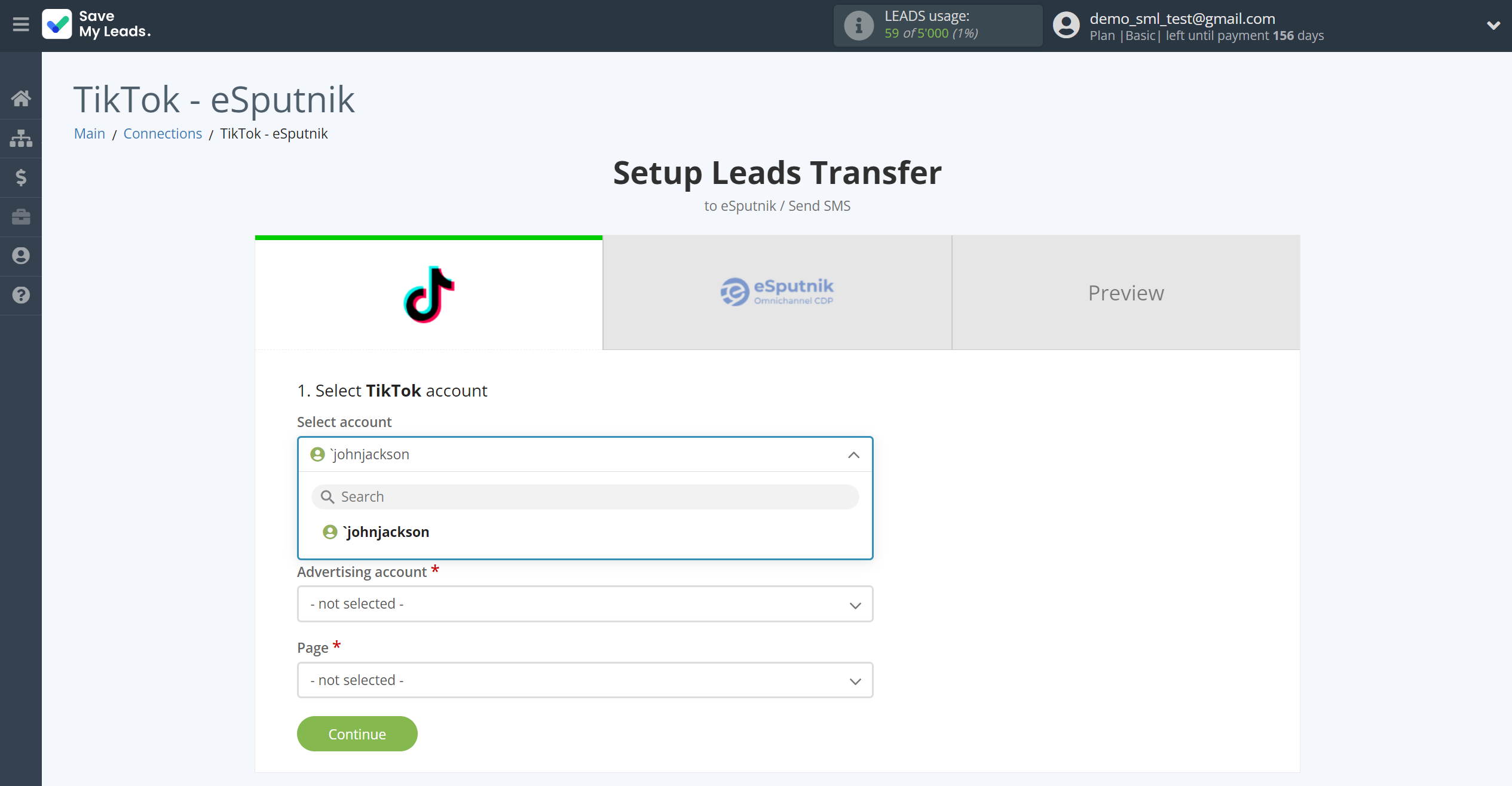Image resolution: width=1512 pixels, height=786 pixels.
Task: Expand the Advertising account dropdown
Action: click(585, 604)
